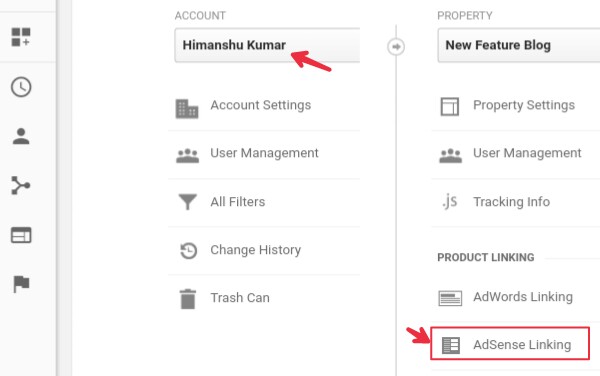This screenshot has height=376, width=600.
Task: Click the Trash Can bin icon
Action: tap(188, 299)
